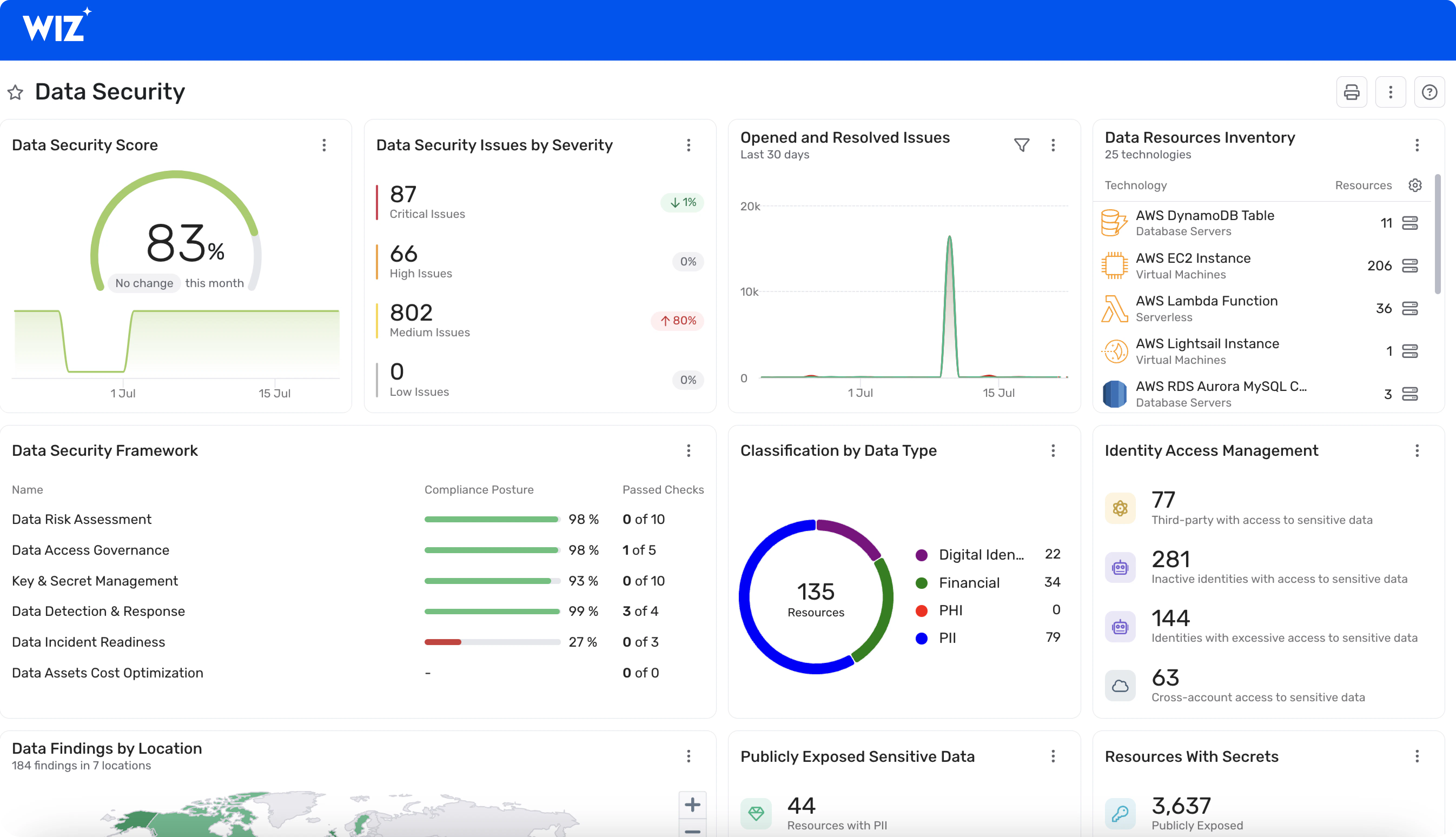
Task: Open the help icon at top right
Action: [1429, 92]
